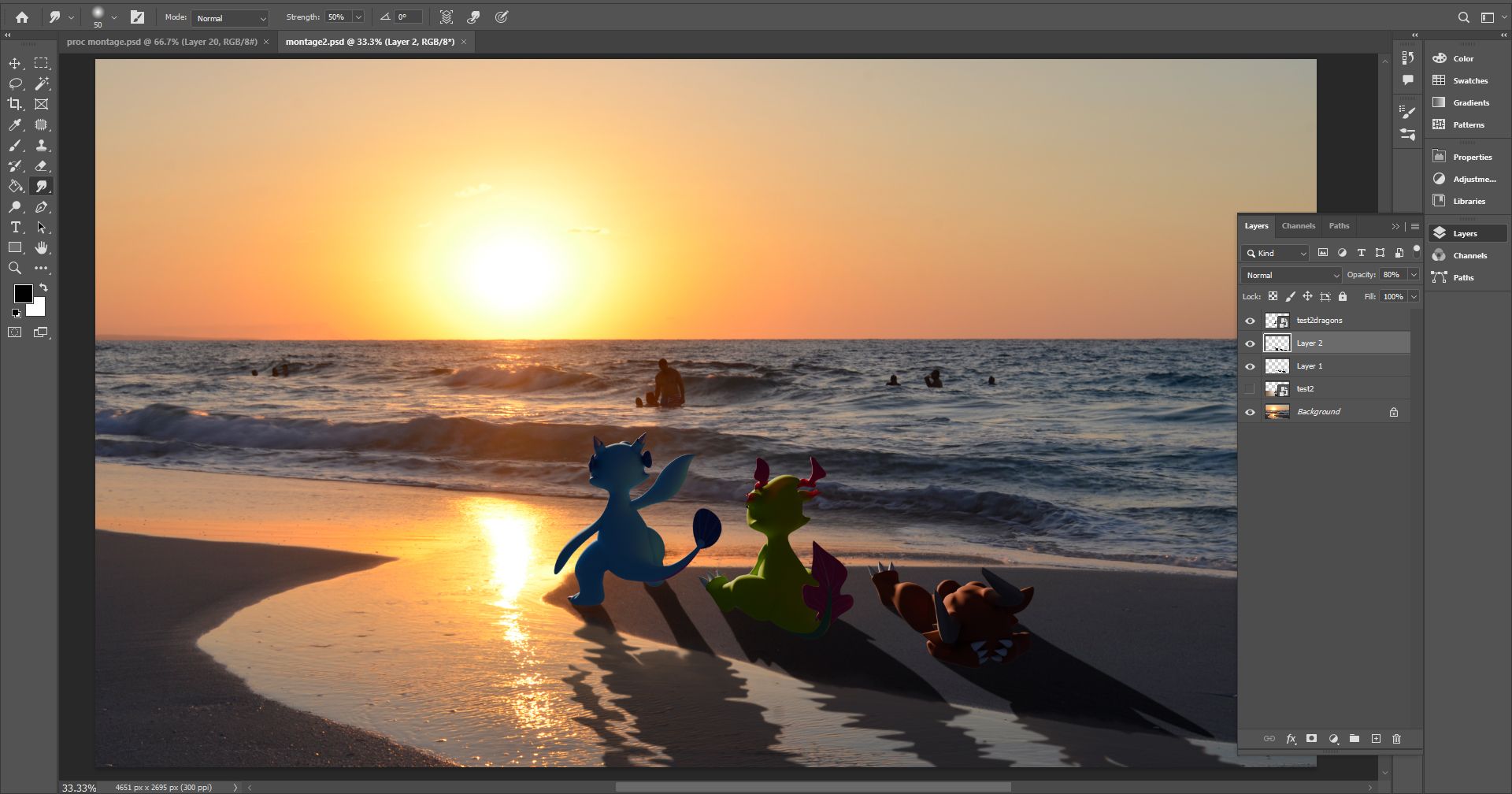Image resolution: width=1512 pixels, height=794 pixels.
Task: Open the Fill slider dropdown arrow
Action: (1414, 297)
